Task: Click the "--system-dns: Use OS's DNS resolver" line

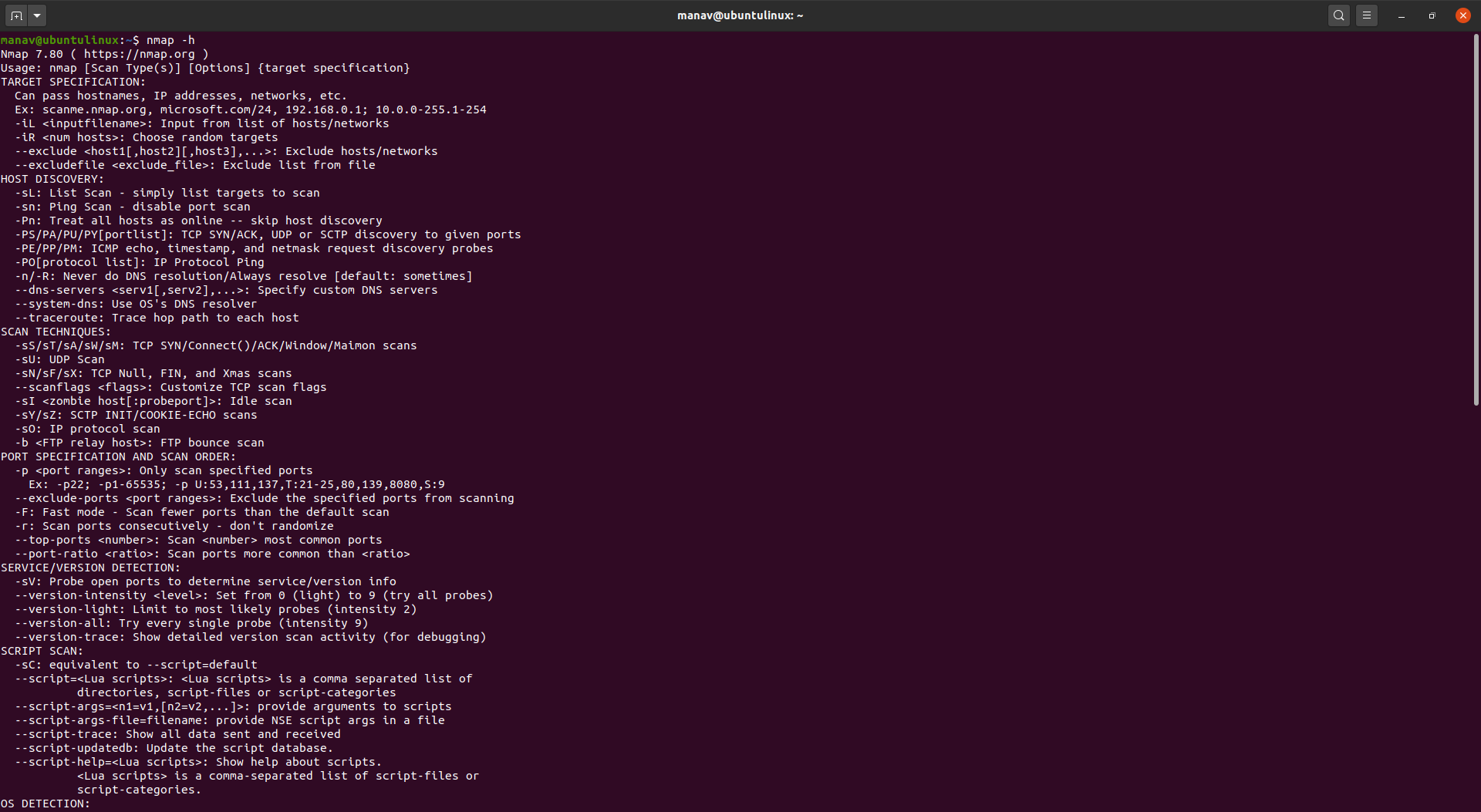Action: (x=136, y=304)
